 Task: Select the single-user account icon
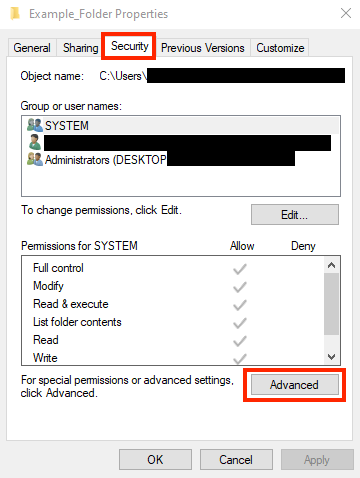pos(35,142)
